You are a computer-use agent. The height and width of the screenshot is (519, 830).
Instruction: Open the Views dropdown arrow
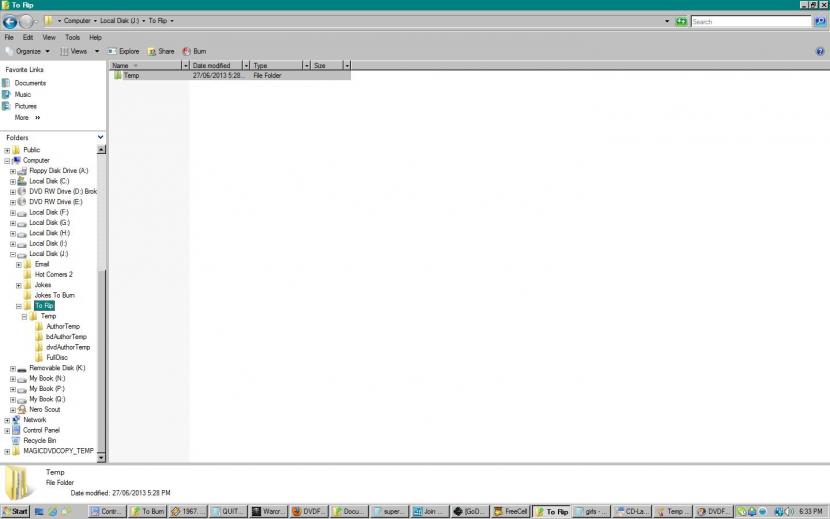pos(97,51)
